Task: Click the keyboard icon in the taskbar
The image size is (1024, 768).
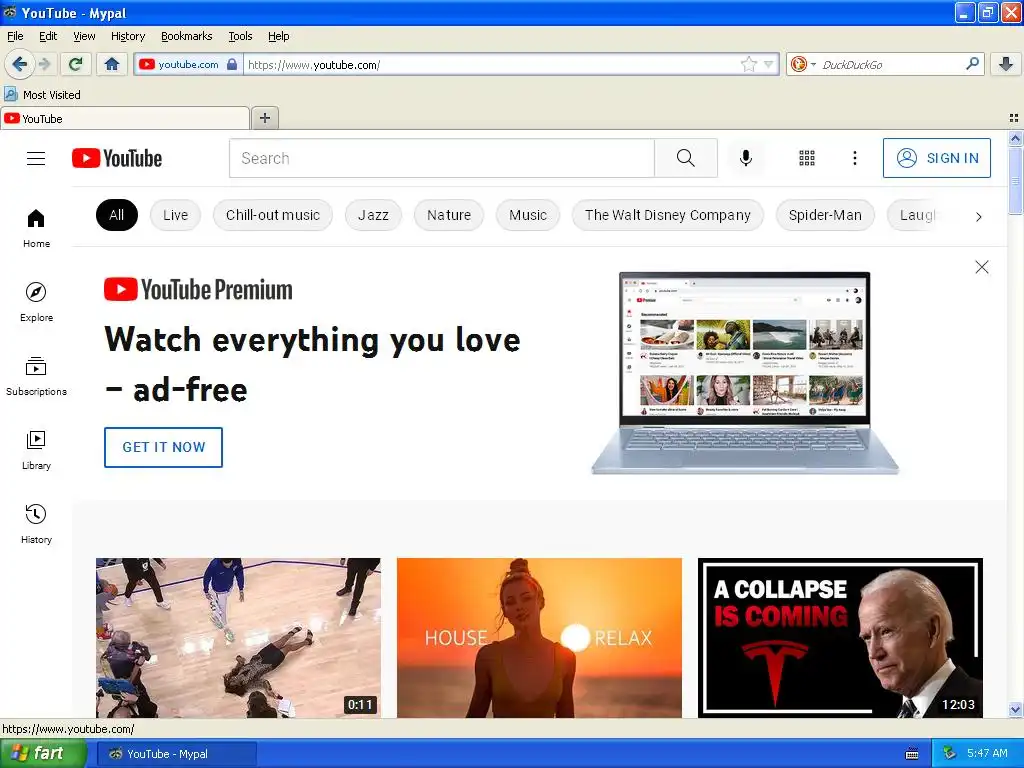Action: [x=912, y=754]
